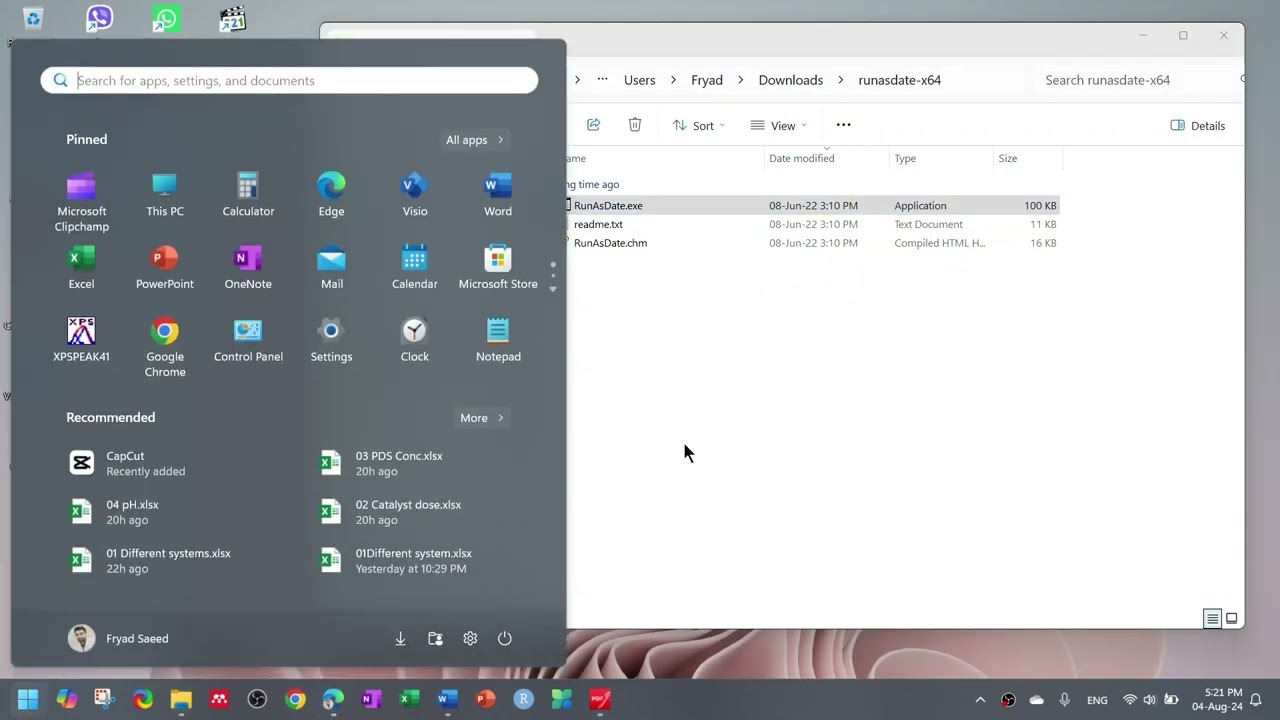The width and height of the screenshot is (1280, 720).
Task: Open Snipping Tool on the taskbar
Action: [105, 700]
